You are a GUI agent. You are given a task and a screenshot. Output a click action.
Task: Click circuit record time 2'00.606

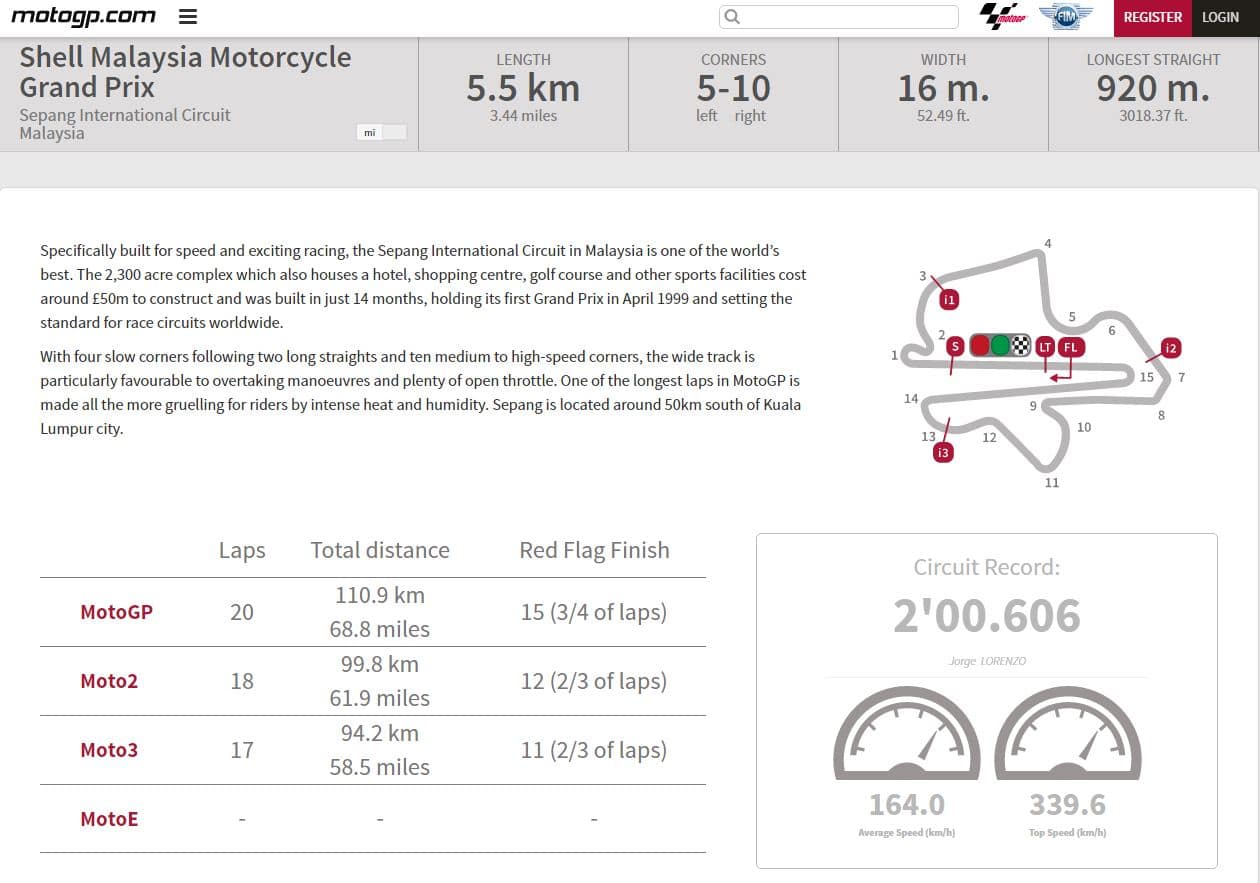pyautogui.click(x=987, y=616)
